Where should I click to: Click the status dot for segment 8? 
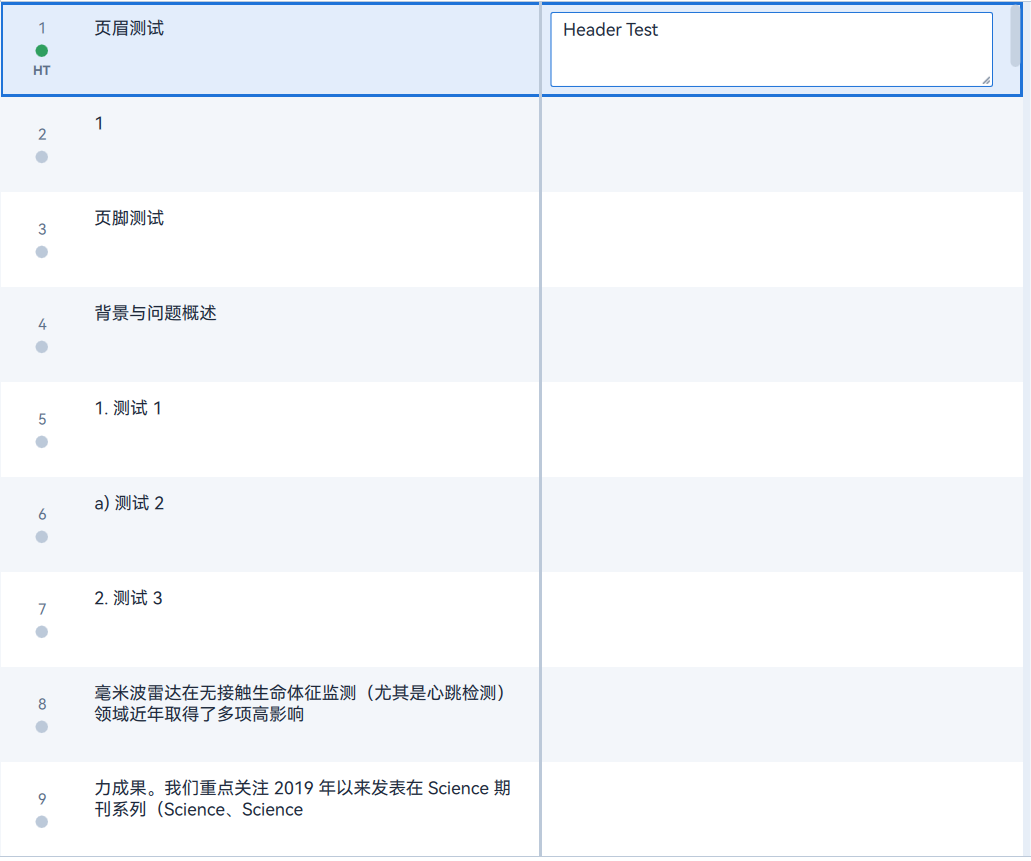[x=42, y=727]
